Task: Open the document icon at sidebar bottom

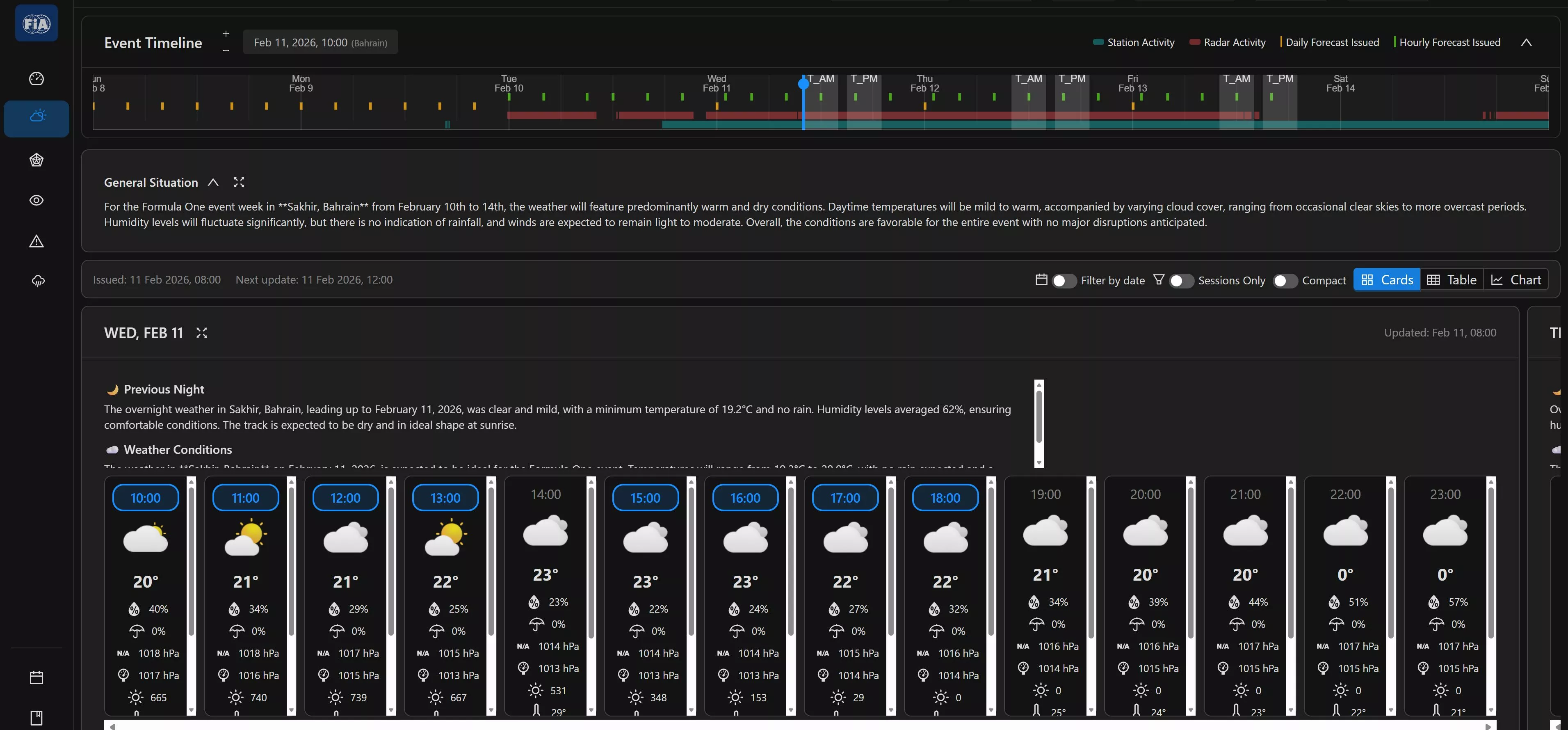Action: click(37, 718)
